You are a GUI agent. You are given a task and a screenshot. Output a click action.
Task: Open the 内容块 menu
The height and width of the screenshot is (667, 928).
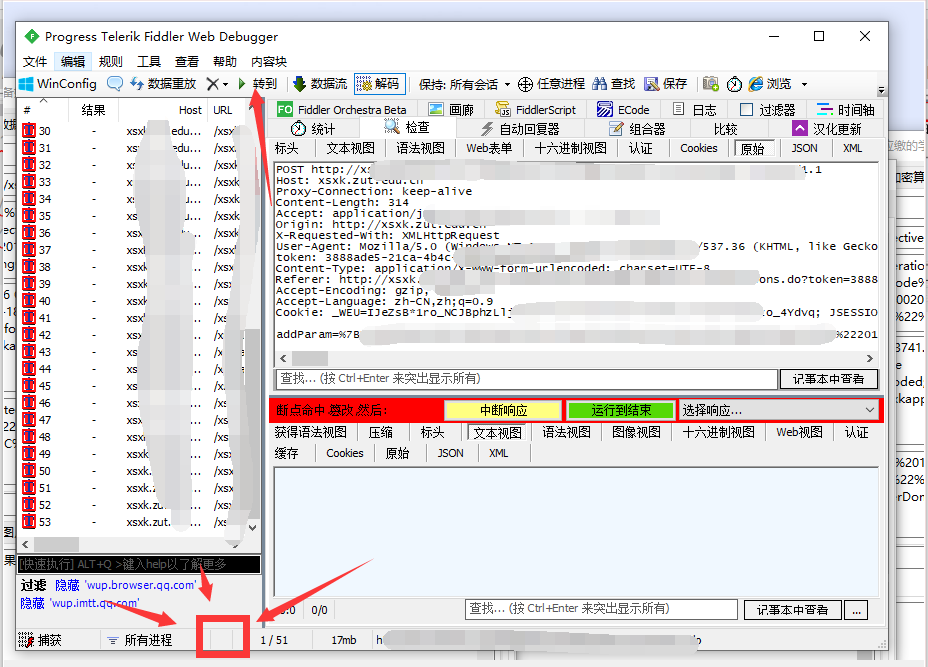269,62
